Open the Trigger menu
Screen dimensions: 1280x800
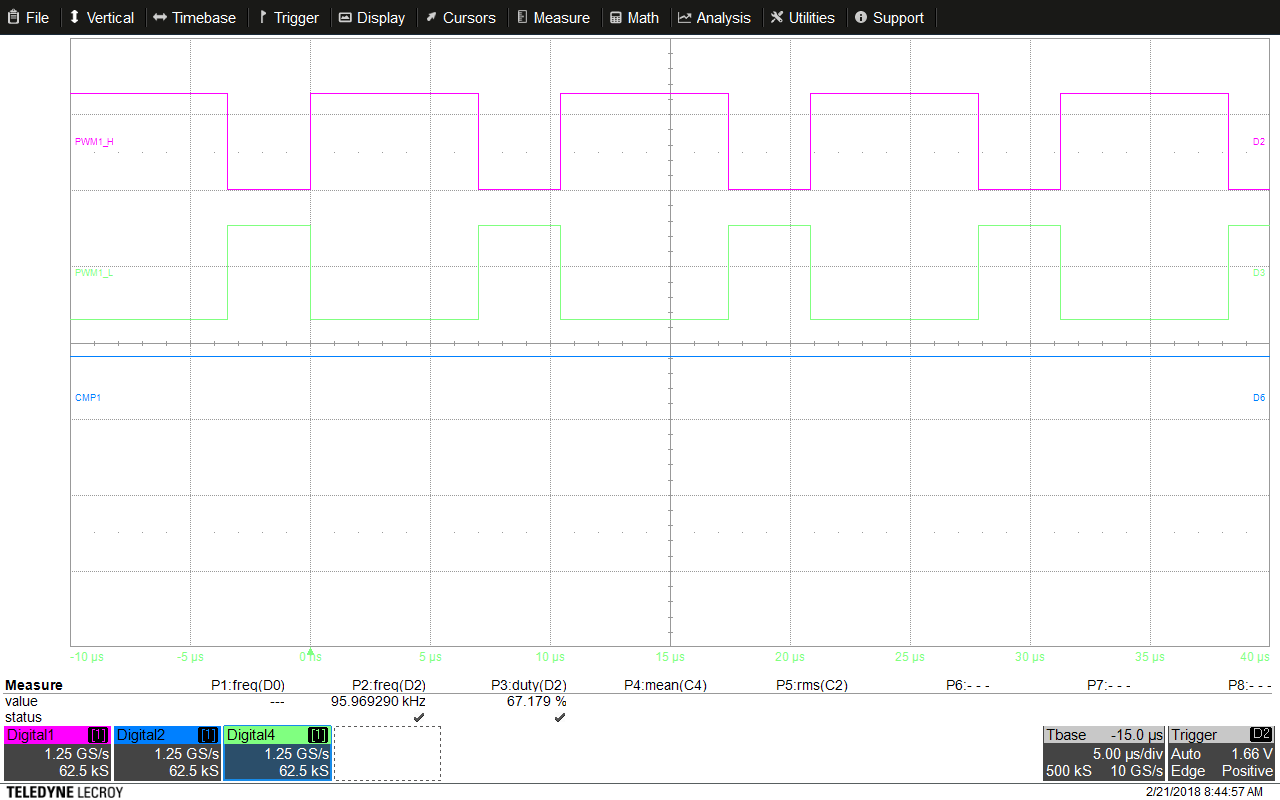[289, 18]
